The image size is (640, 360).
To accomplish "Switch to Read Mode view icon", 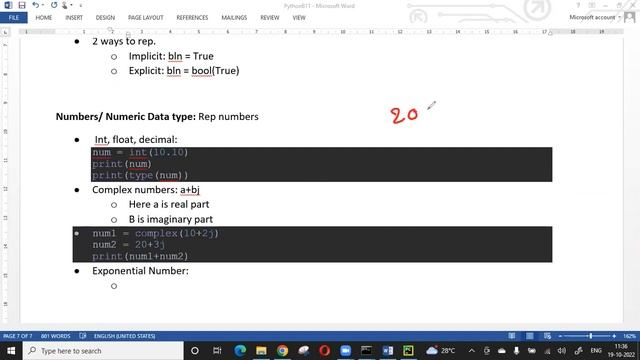I will pyautogui.click(x=511, y=336).
